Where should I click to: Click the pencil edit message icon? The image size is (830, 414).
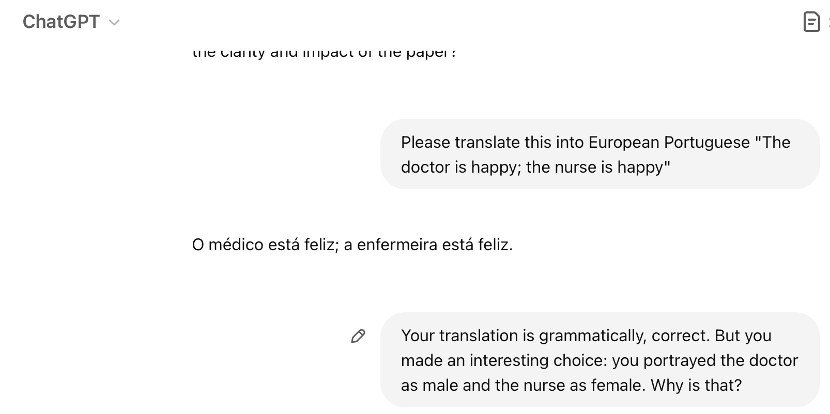click(358, 336)
